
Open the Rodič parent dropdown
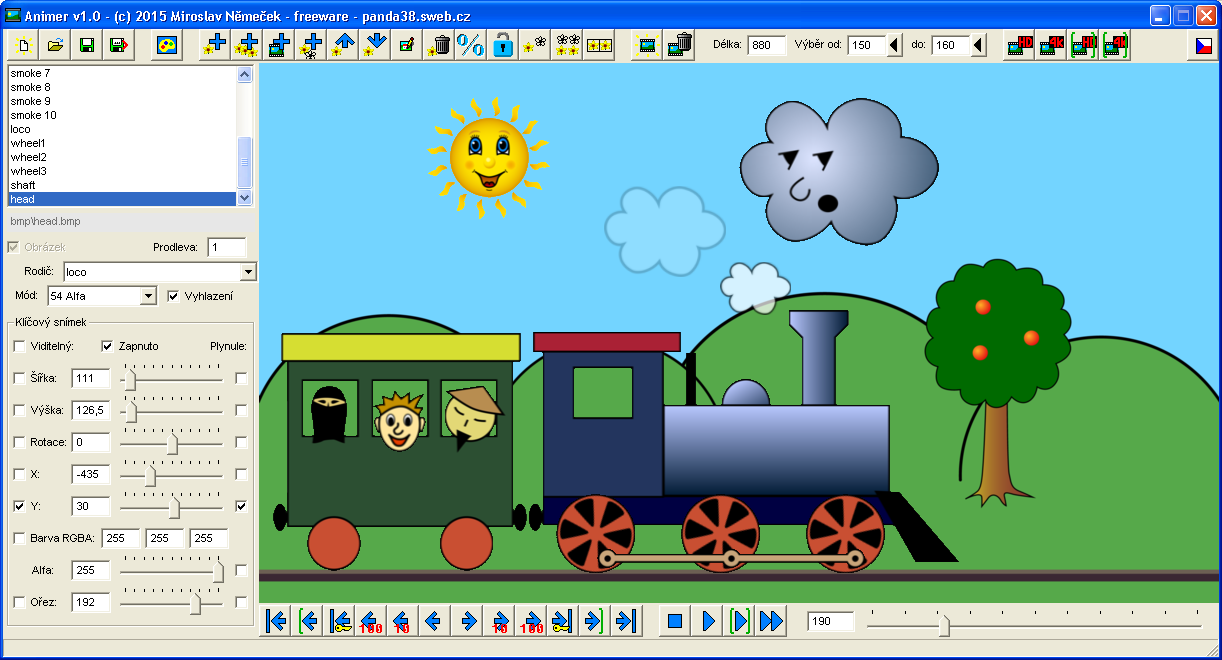point(248,272)
